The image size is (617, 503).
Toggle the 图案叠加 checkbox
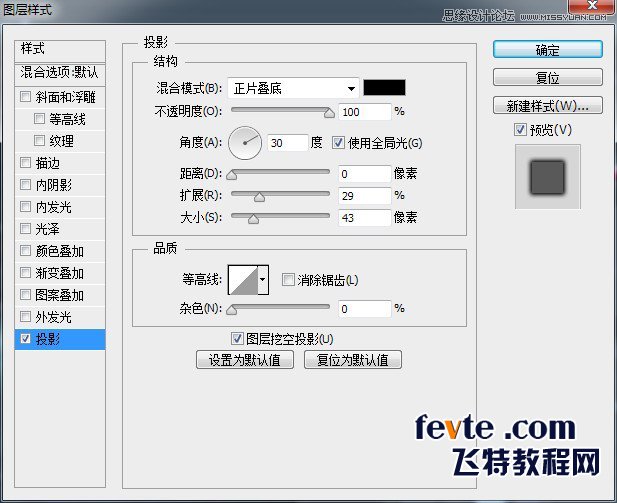point(25,295)
